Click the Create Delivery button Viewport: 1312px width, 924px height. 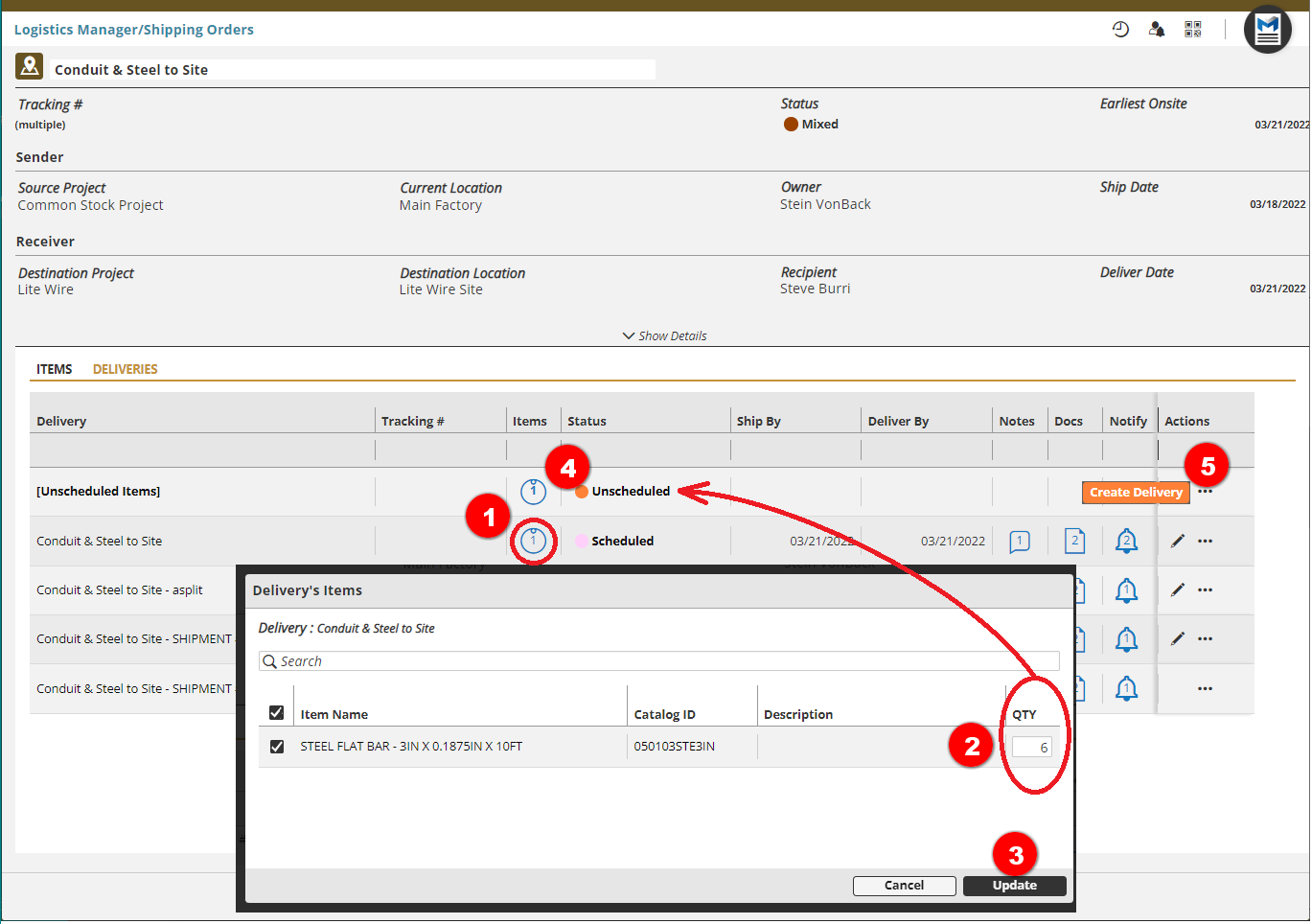(x=1136, y=493)
